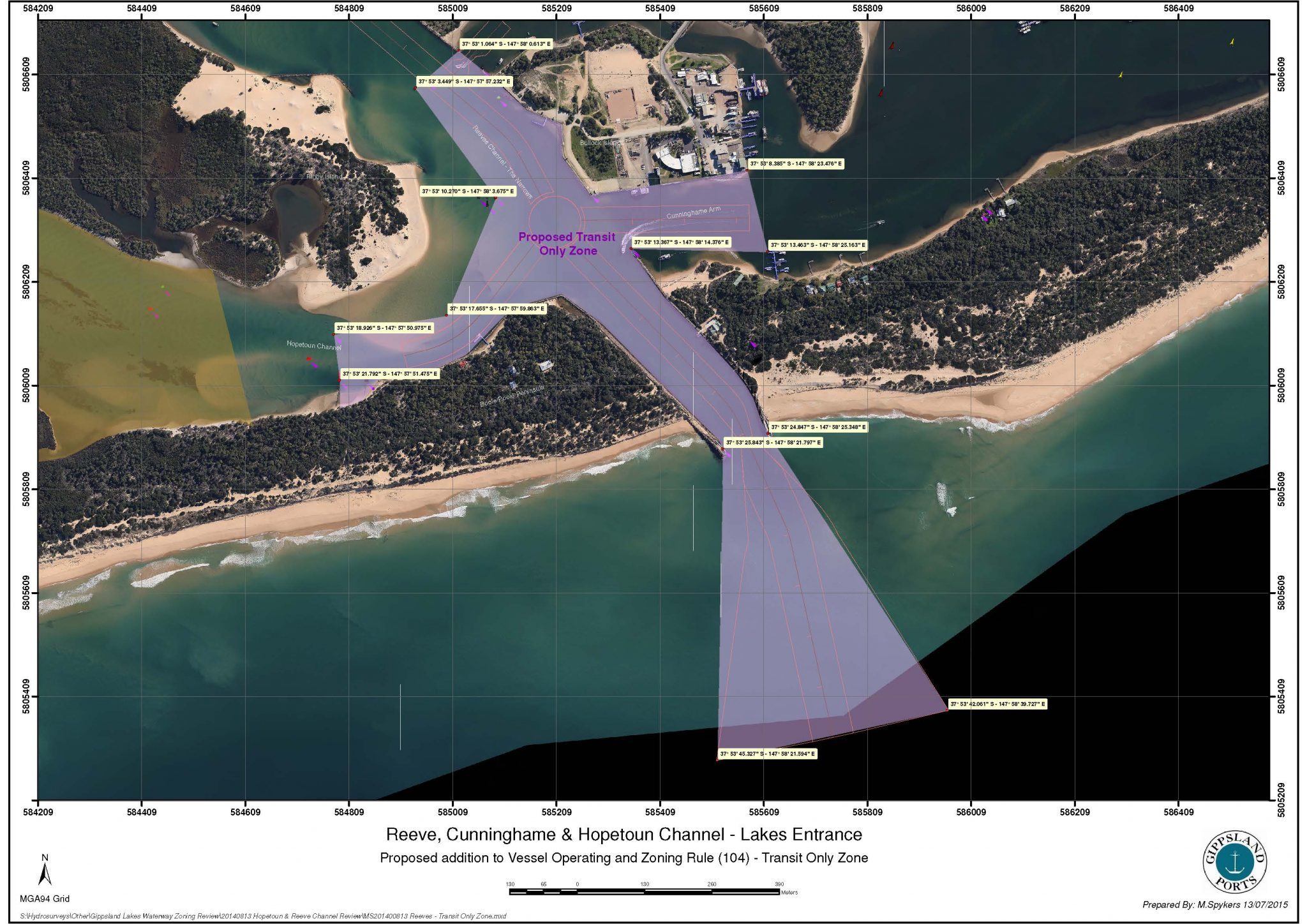Click coordinate label 37° 53' 18.926" S
Image resolution: width=1307 pixels, height=924 pixels.
[384, 328]
